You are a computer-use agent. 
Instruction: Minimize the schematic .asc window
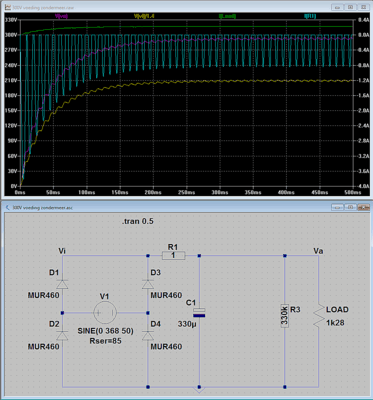[337, 207]
